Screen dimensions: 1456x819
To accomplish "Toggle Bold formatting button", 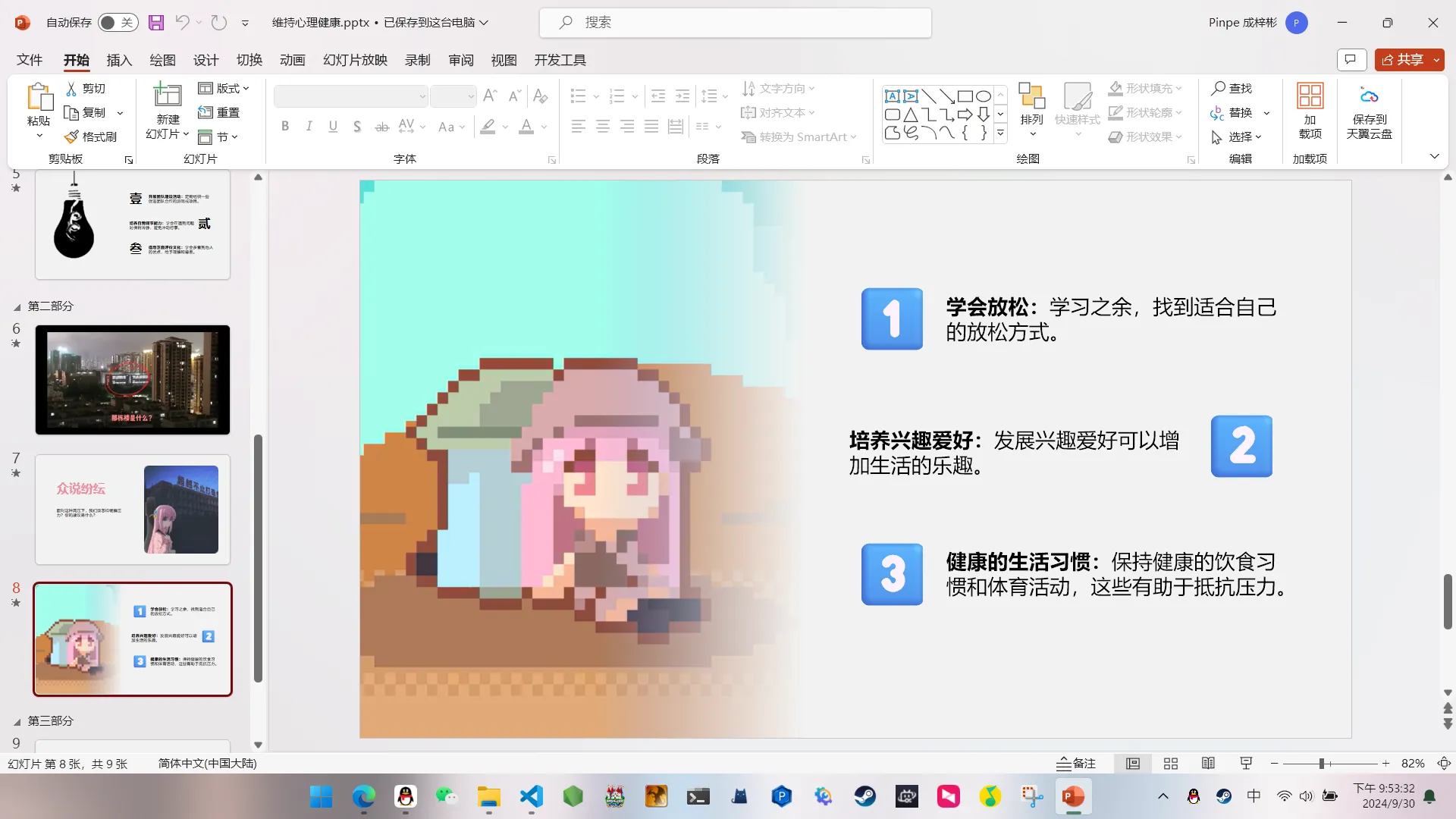I will tap(285, 127).
